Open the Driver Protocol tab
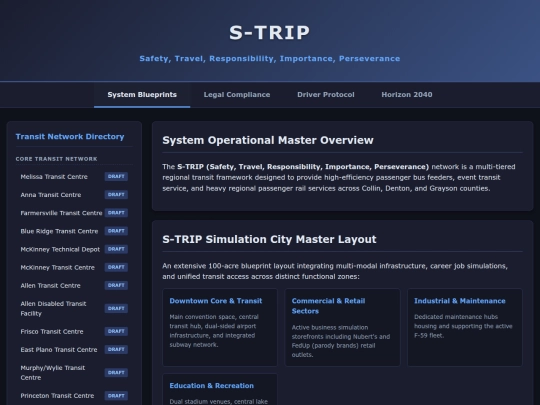Image resolution: width=540 pixels, height=405 pixels. click(326, 95)
